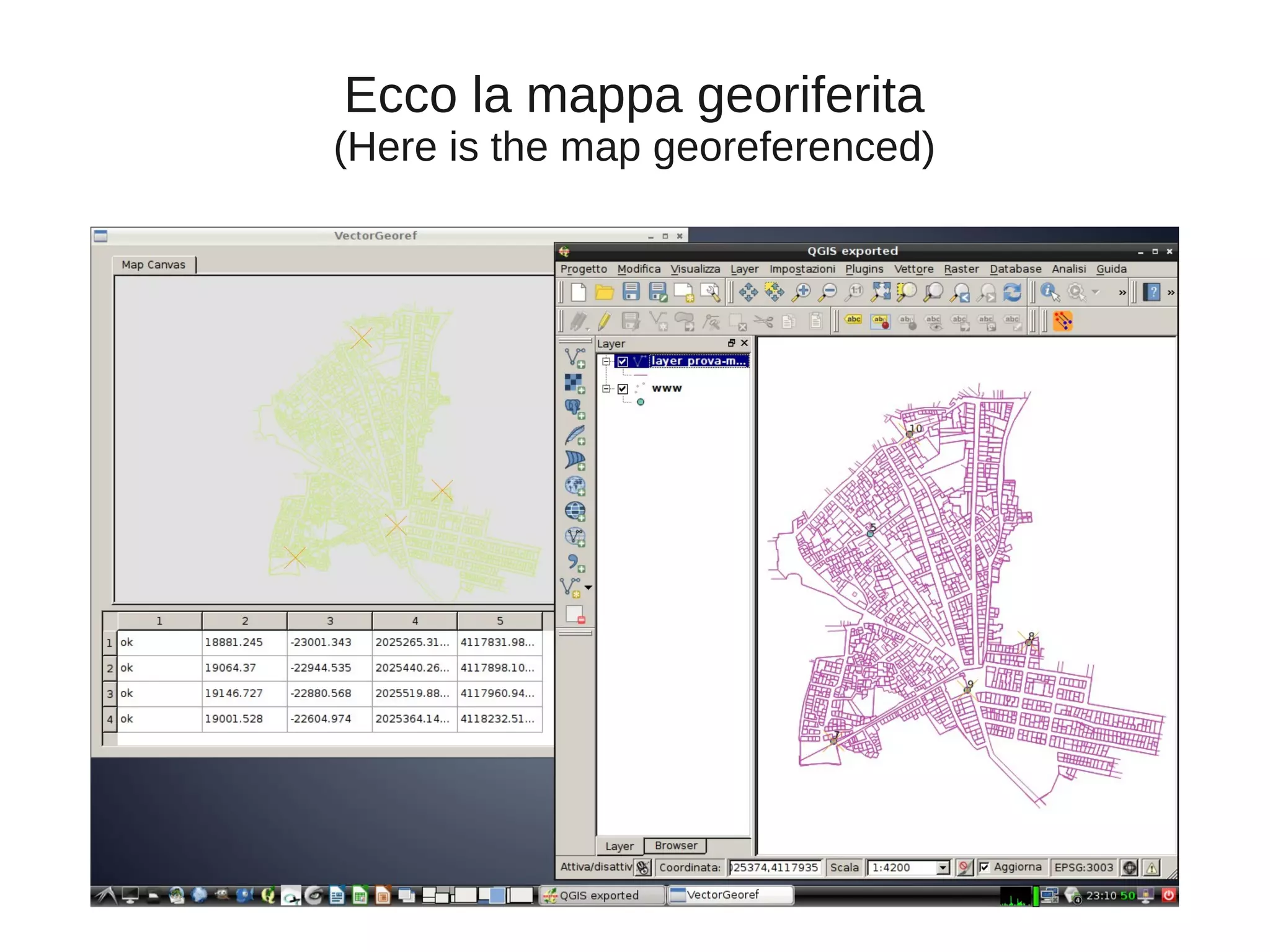The image size is (1270, 952).
Task: Click Zoom to Layer icon
Action: click(x=933, y=292)
